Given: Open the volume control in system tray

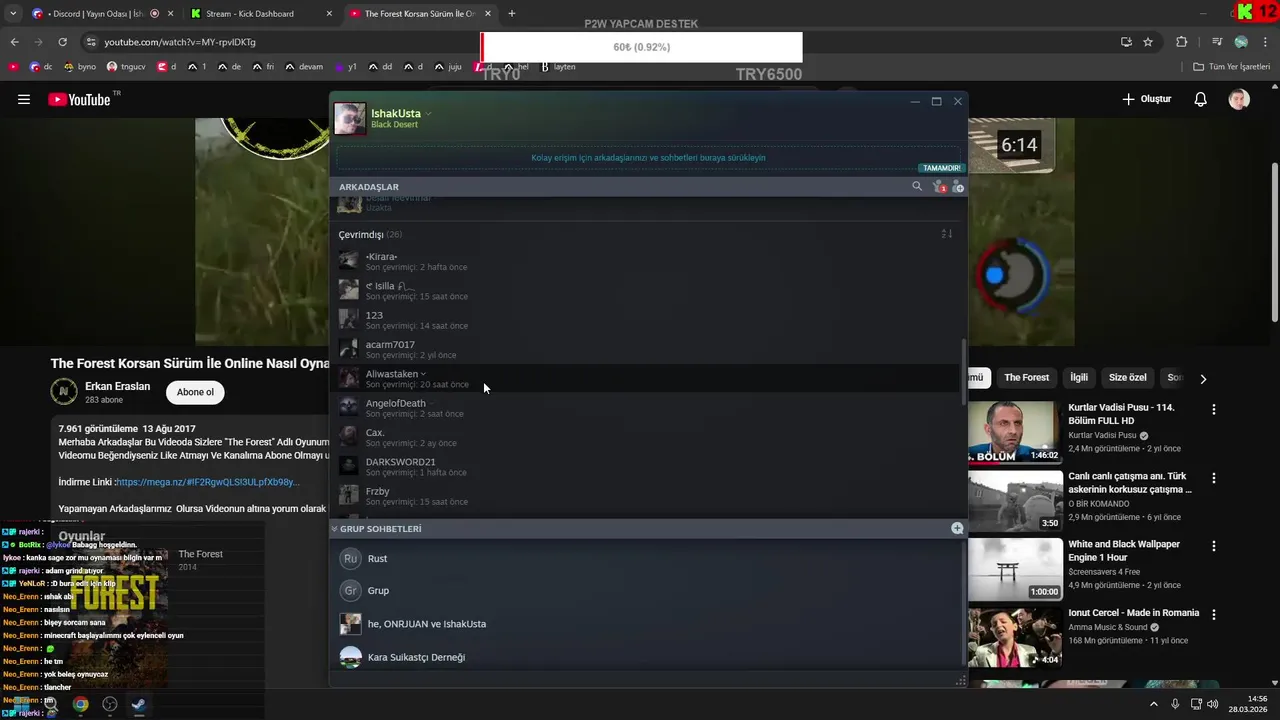Looking at the screenshot, I should [x=1212, y=704].
